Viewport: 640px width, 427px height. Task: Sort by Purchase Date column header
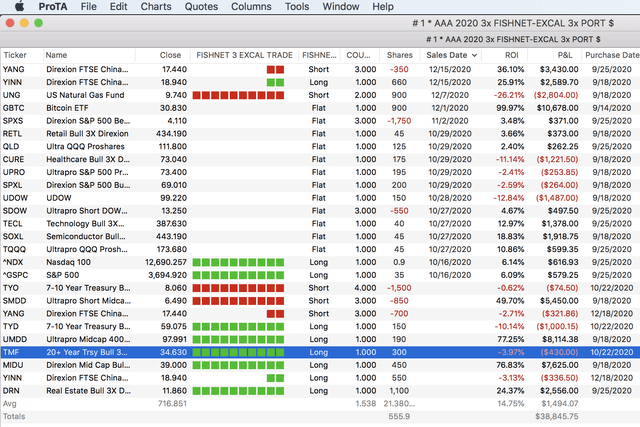pyautogui.click(x=612, y=55)
